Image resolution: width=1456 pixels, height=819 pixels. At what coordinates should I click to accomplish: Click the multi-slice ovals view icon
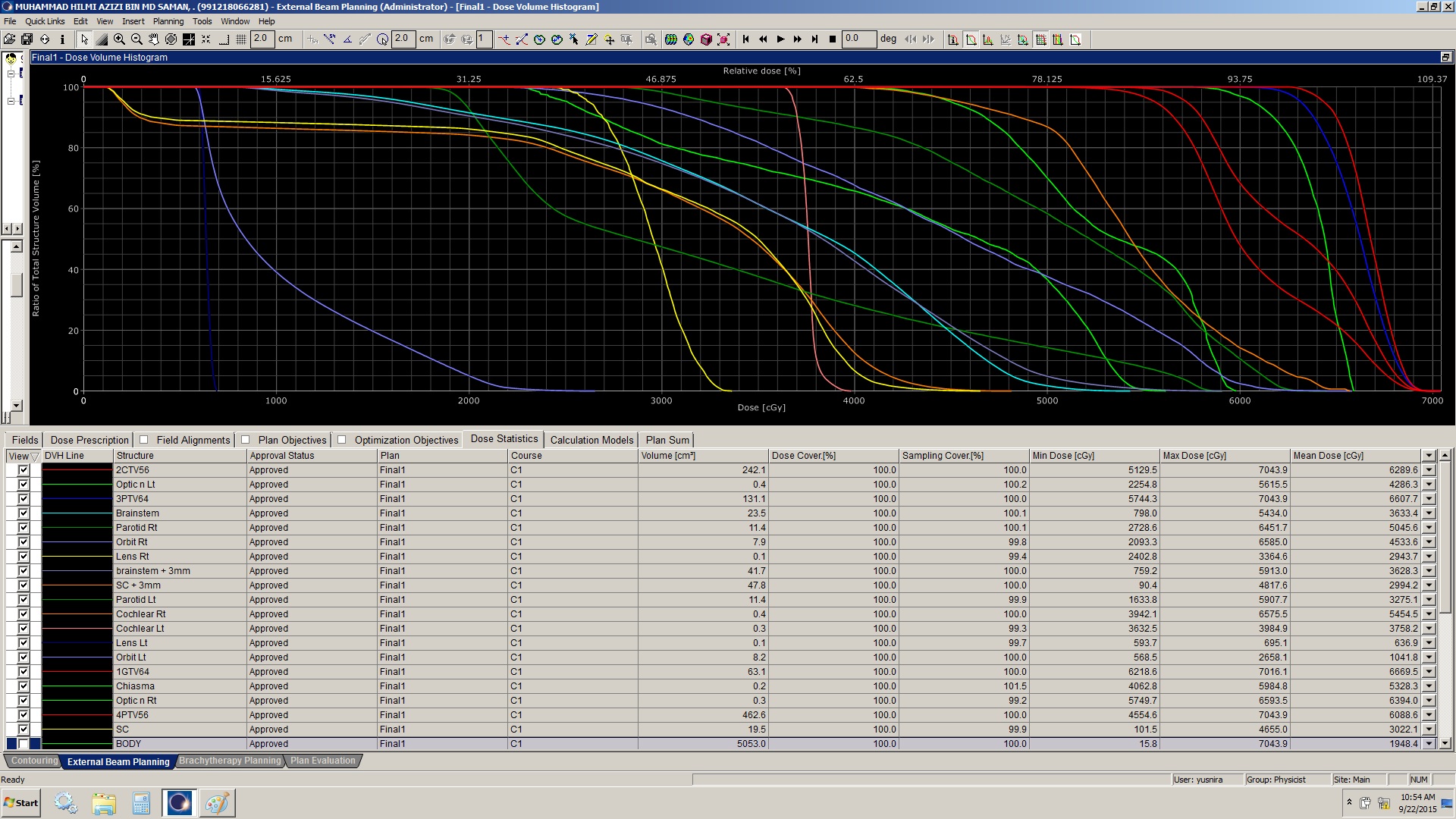671,39
